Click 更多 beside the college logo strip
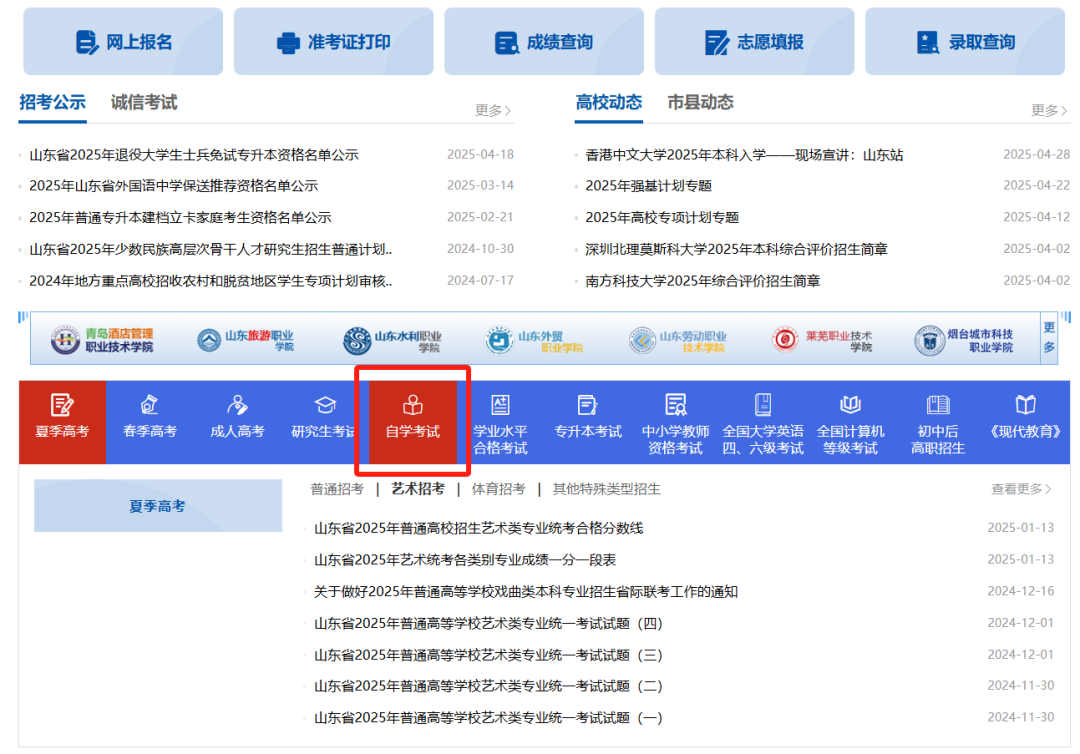1080x754 pixels. [1049, 337]
